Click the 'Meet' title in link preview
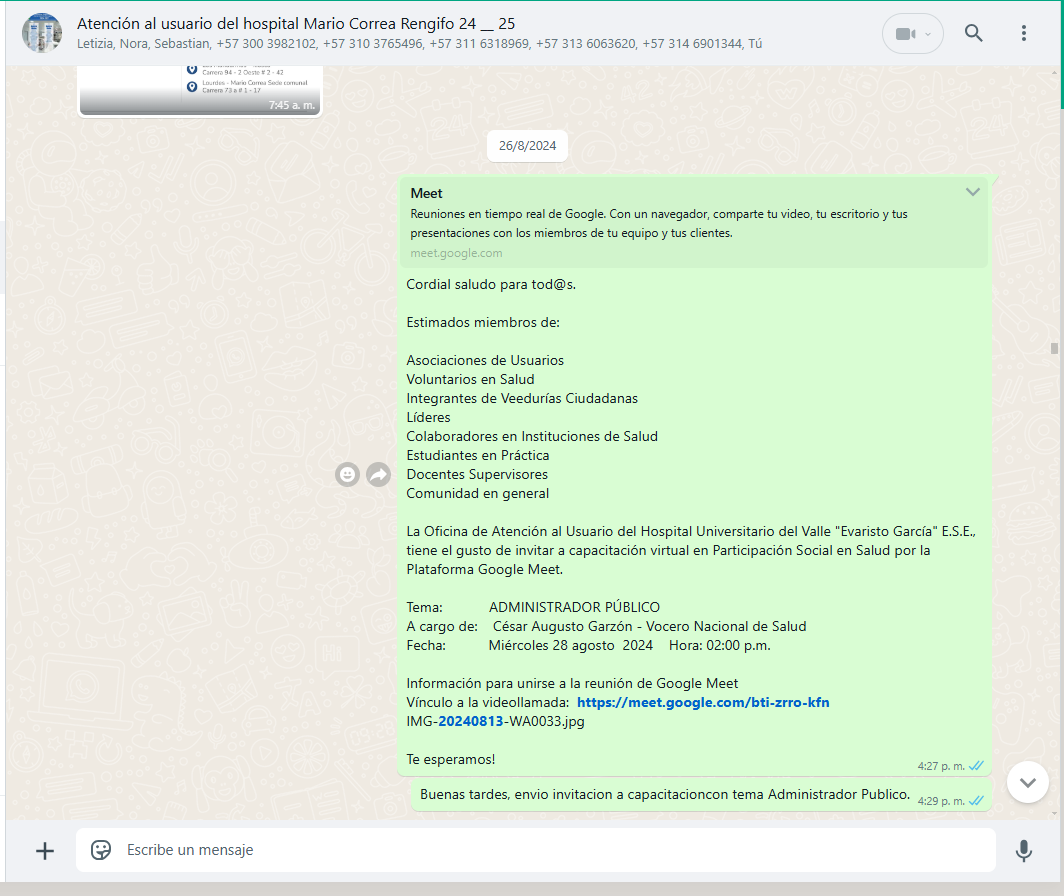The image size is (1064, 896). coord(426,193)
